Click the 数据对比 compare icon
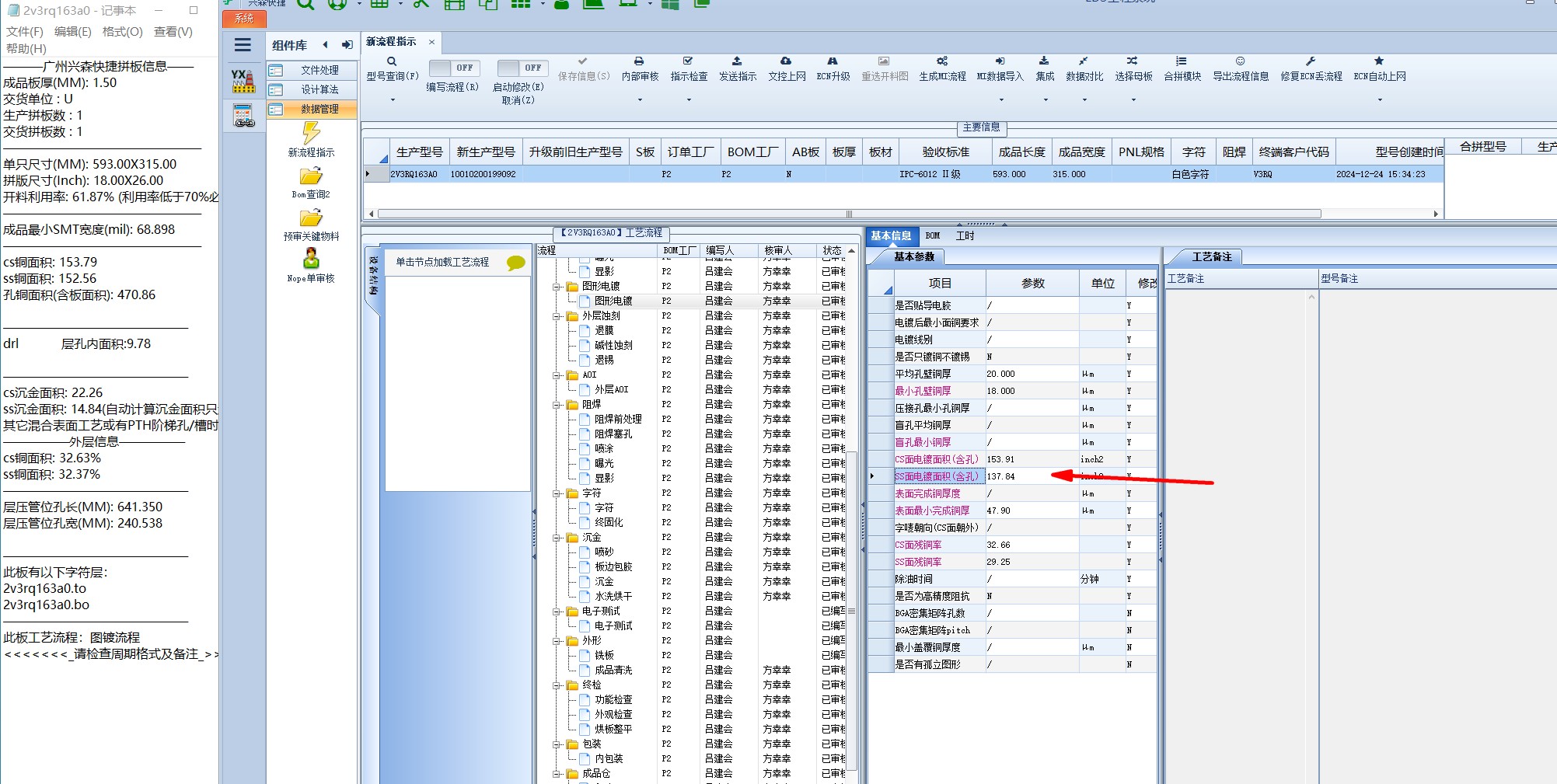Screen dimensions: 1557x784 click(x=1084, y=61)
